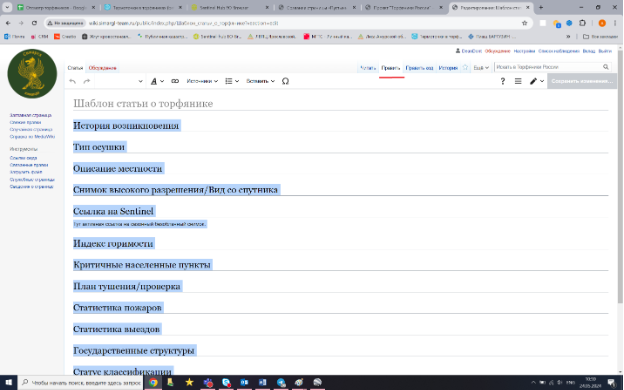Expand the Вставить insert menu

(260, 81)
